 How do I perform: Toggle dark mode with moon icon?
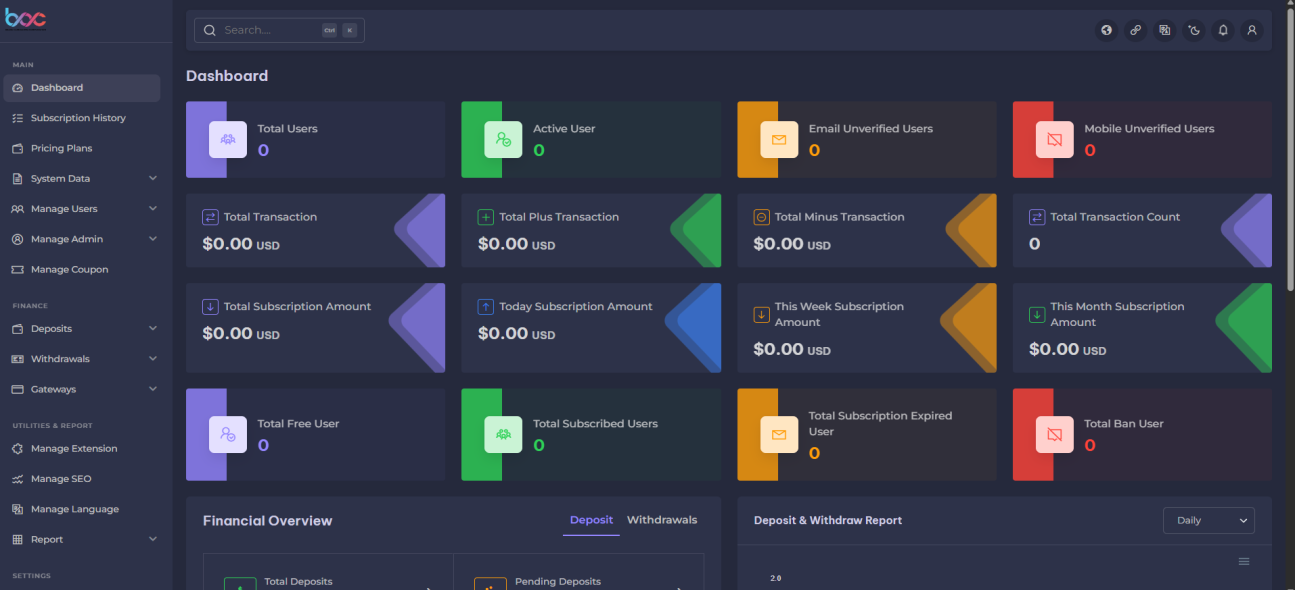pos(1194,30)
